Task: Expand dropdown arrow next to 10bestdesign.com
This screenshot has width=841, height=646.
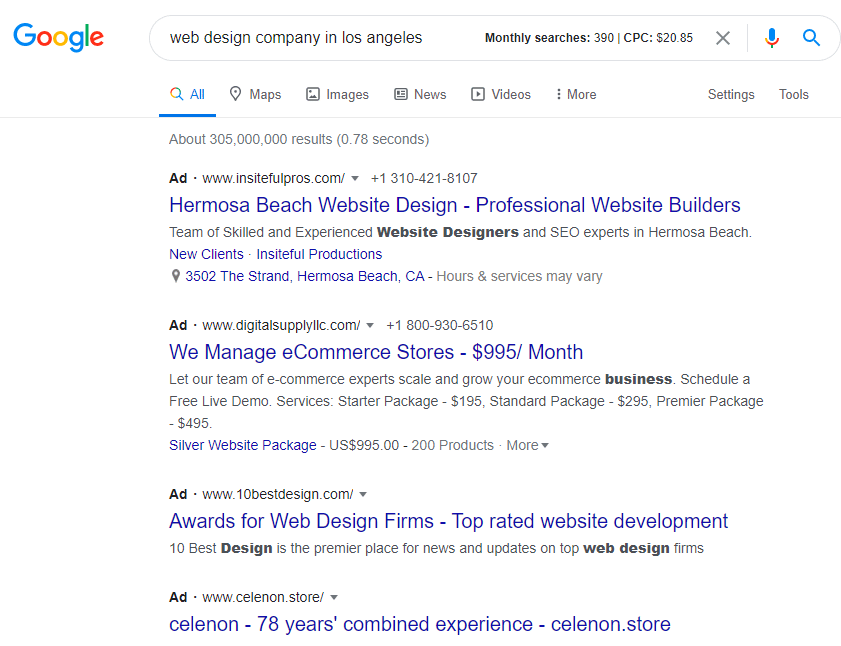Action: (x=363, y=494)
